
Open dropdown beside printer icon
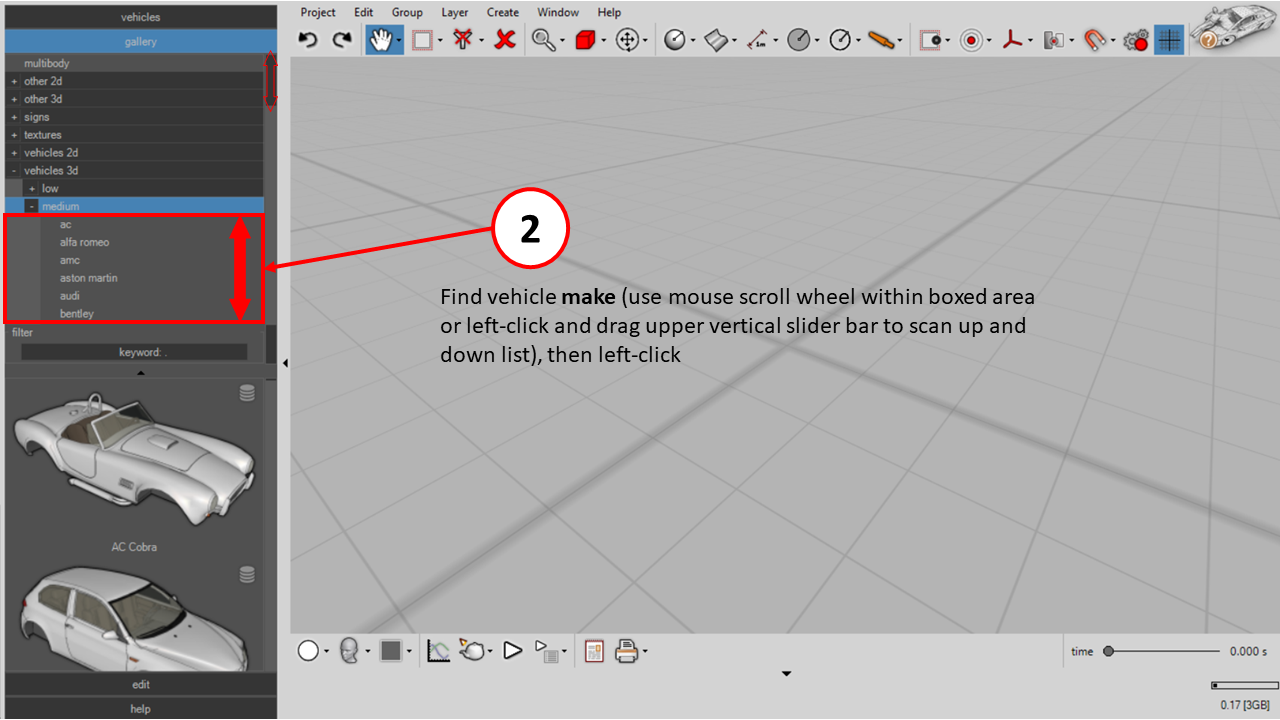point(644,652)
